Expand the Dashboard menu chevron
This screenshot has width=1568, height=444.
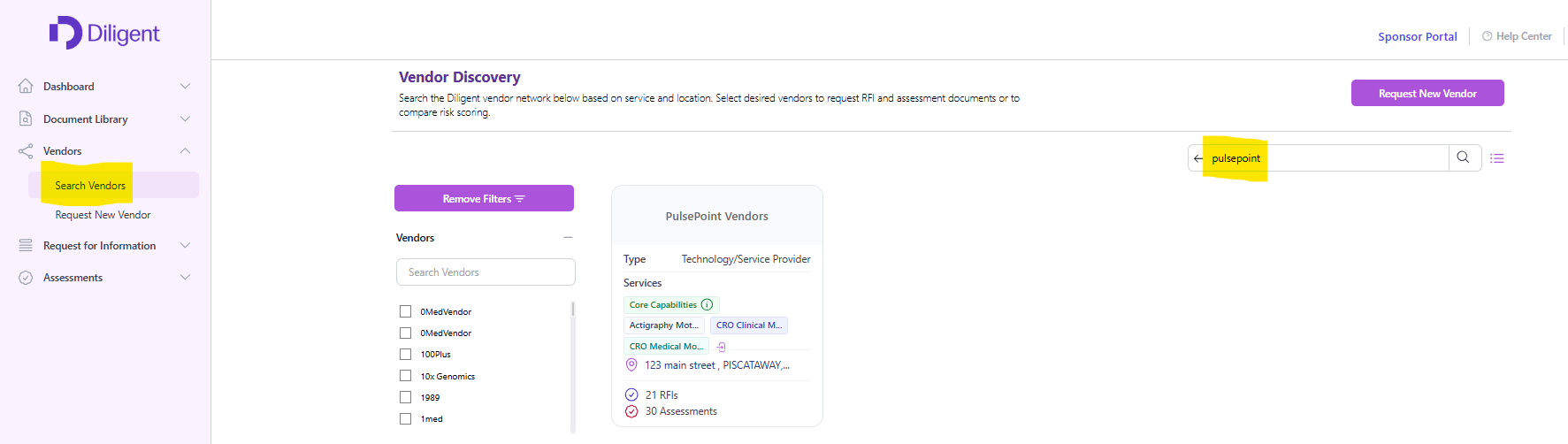pos(185,86)
